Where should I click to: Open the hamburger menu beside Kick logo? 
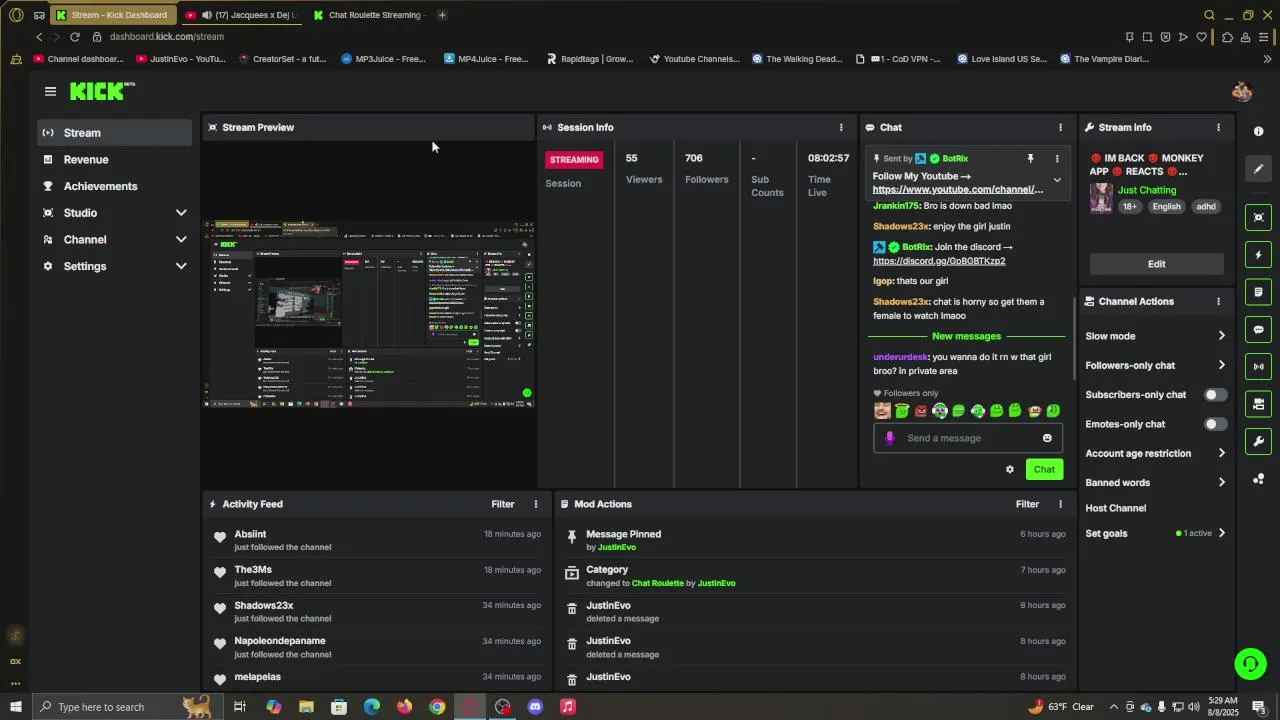click(x=50, y=91)
